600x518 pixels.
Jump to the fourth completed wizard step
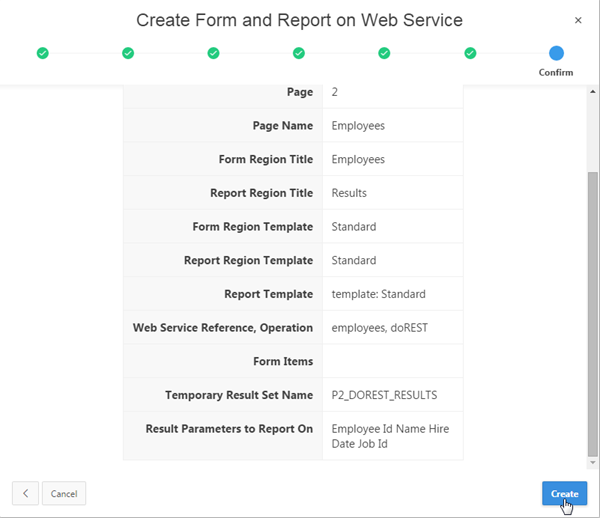299,53
